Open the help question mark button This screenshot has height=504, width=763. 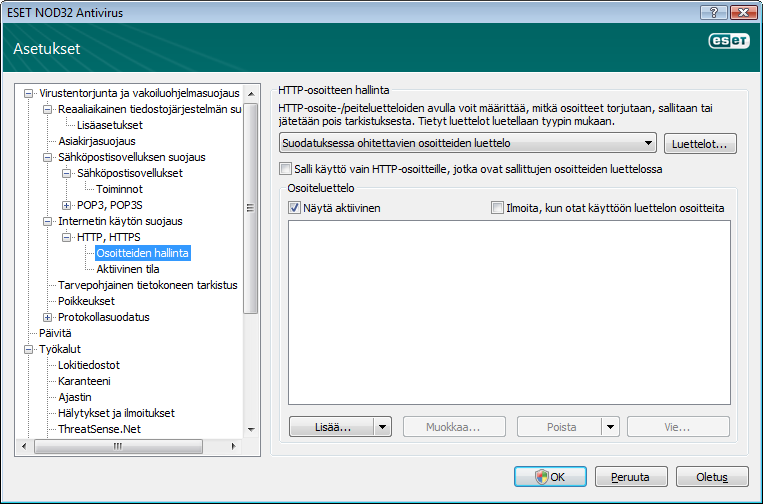(x=714, y=12)
